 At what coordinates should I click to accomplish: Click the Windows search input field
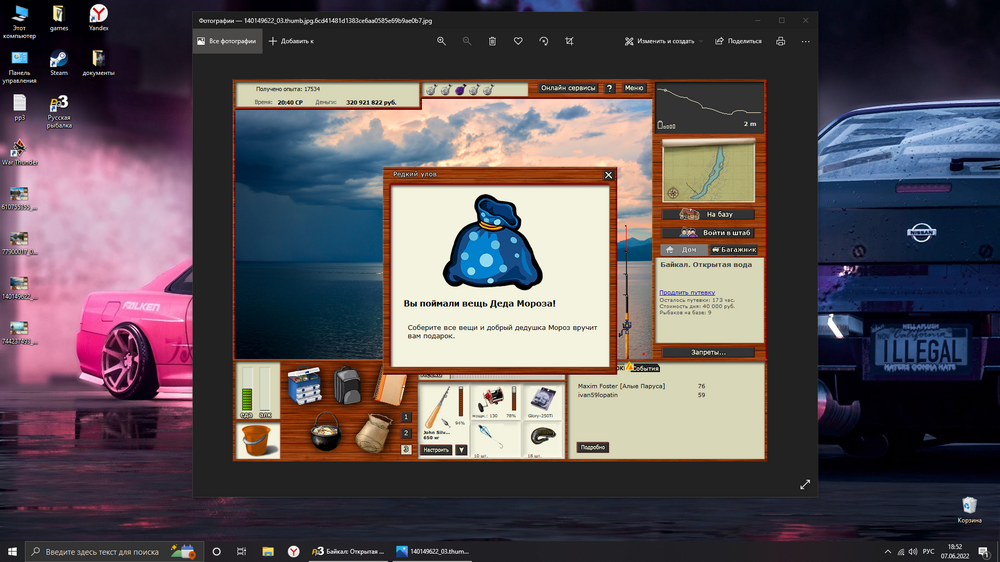100,551
